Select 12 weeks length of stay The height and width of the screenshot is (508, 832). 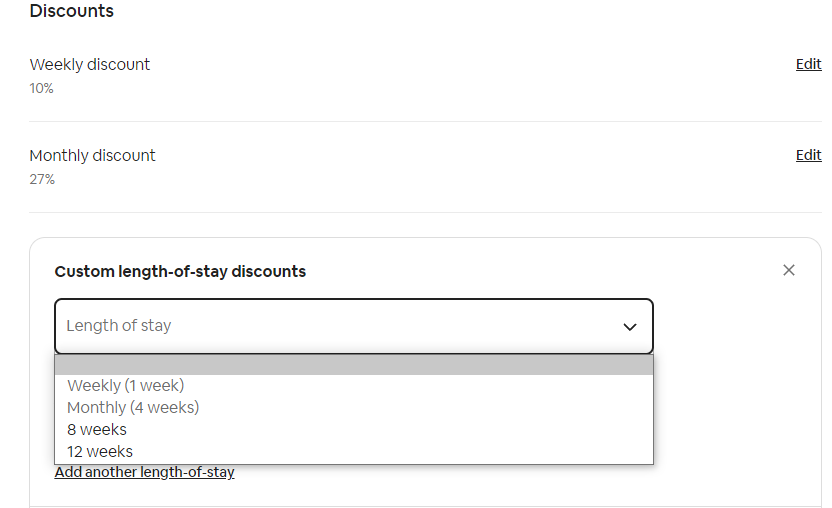[x=100, y=451]
